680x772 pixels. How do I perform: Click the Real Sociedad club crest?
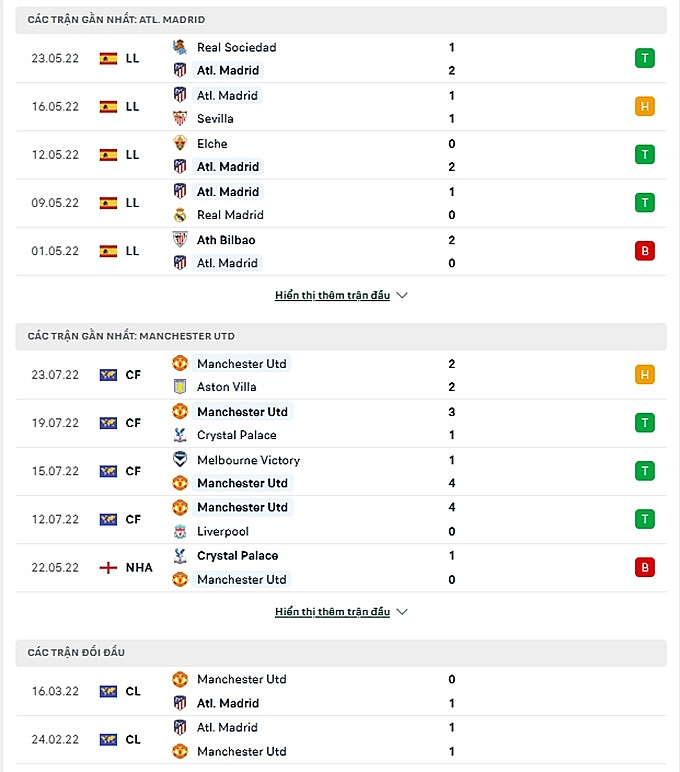(x=180, y=47)
